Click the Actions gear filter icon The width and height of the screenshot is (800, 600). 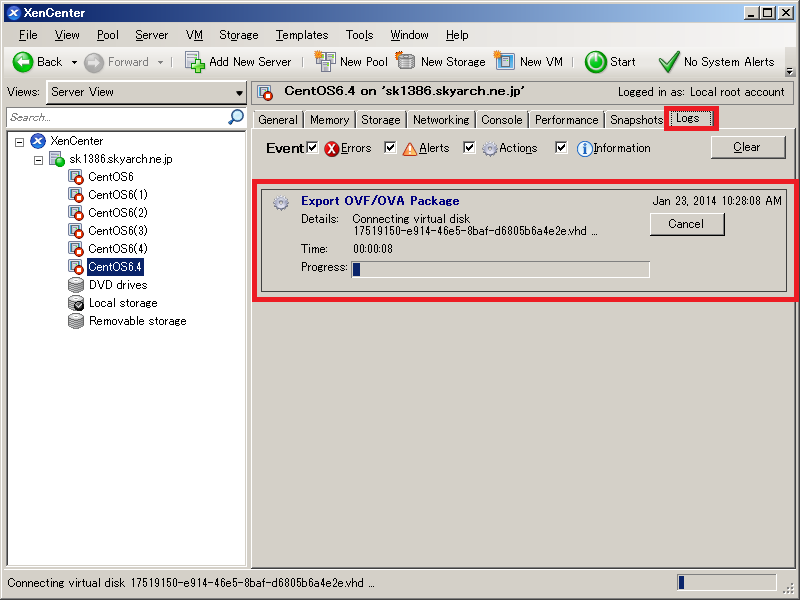coord(490,148)
